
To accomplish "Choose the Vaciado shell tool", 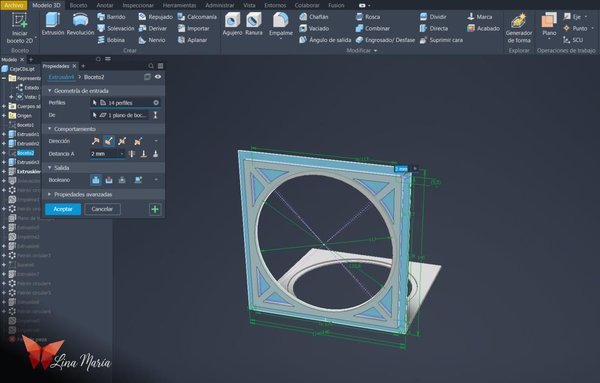I will 314,28.
